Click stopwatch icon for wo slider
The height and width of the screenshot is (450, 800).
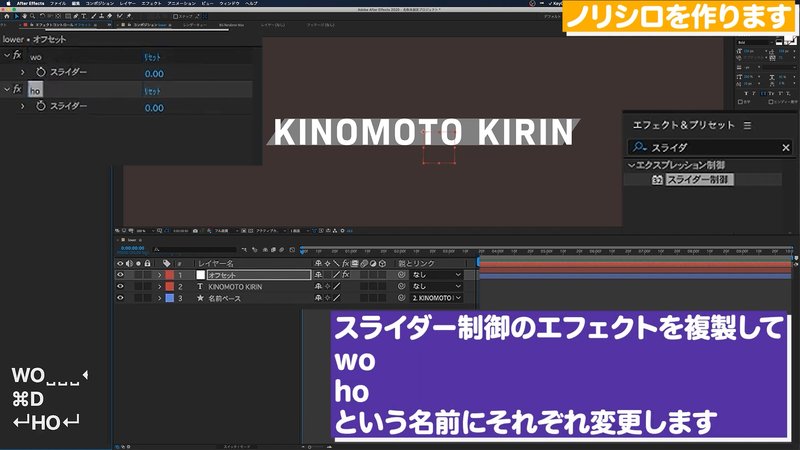[41, 72]
